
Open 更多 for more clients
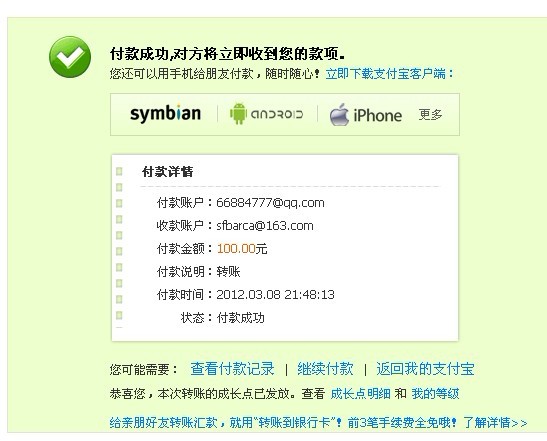(x=430, y=114)
